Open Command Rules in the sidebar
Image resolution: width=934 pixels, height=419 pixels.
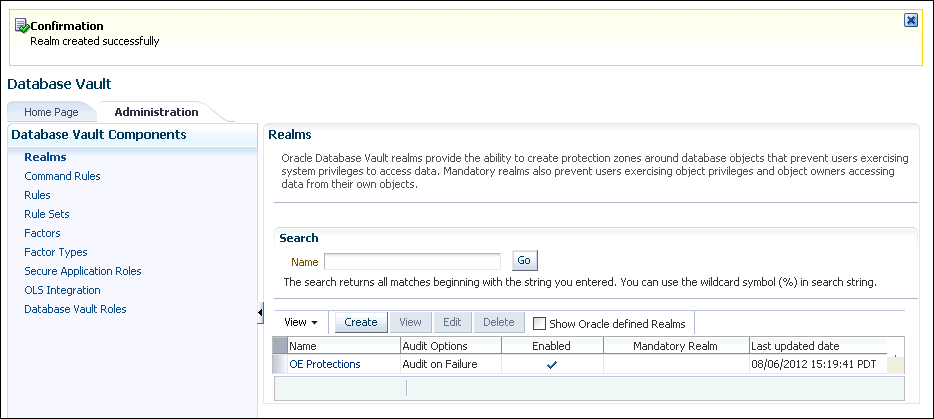point(62,176)
